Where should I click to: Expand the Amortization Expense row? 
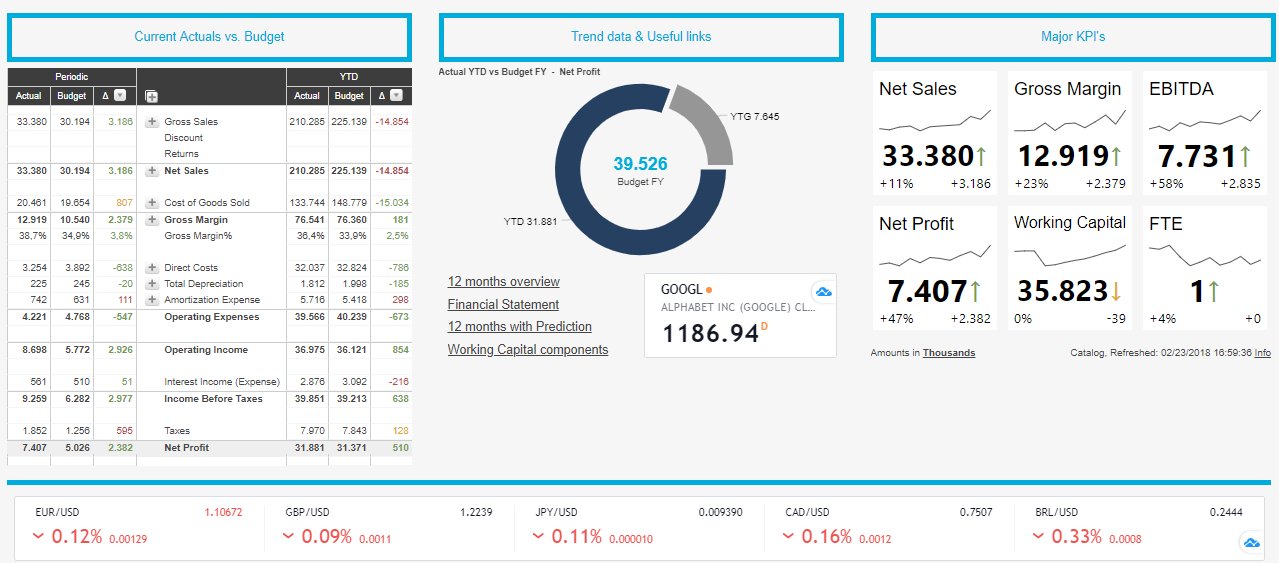pyautogui.click(x=152, y=300)
